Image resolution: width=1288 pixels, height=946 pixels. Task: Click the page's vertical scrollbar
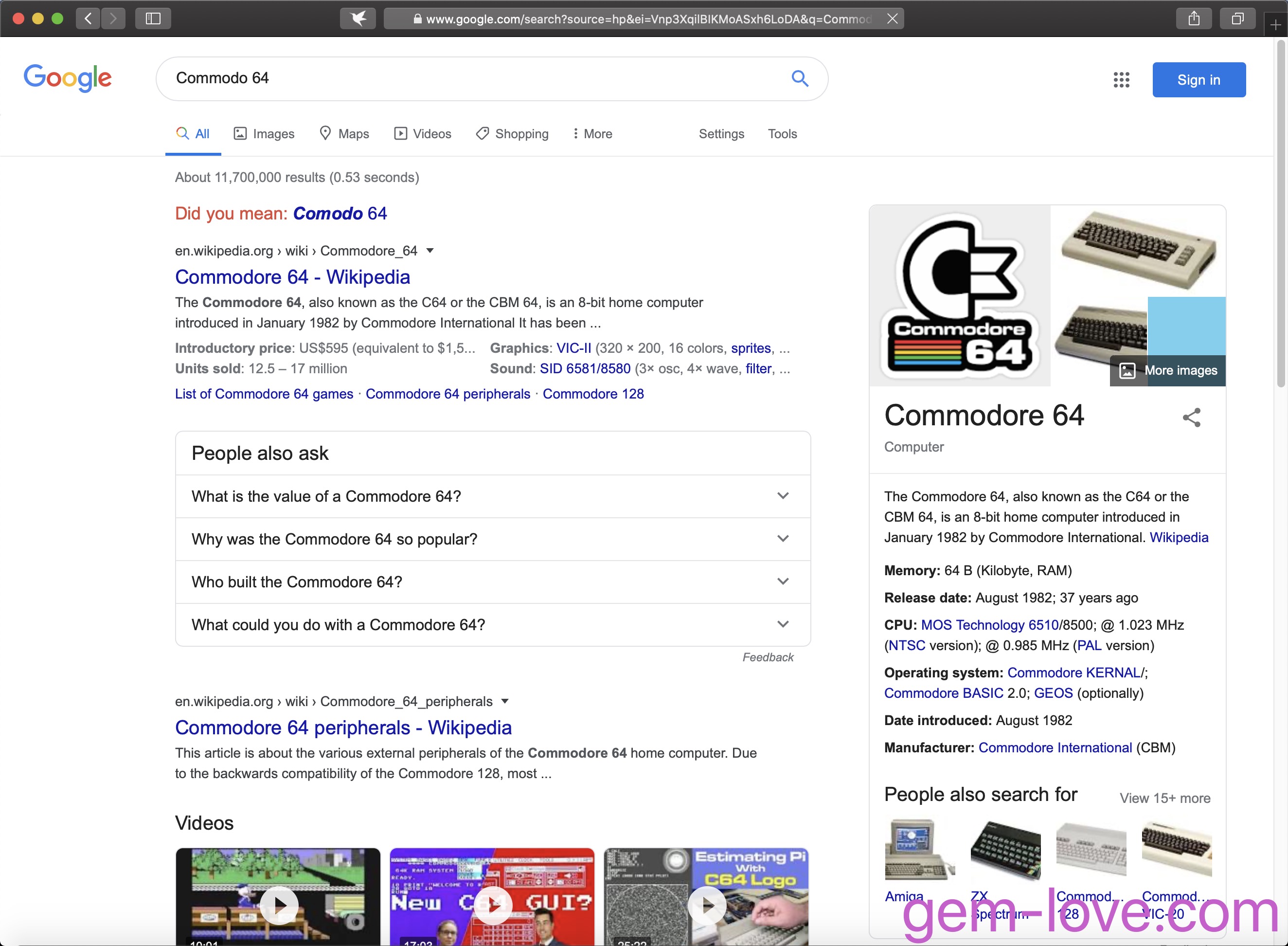tap(1281, 214)
